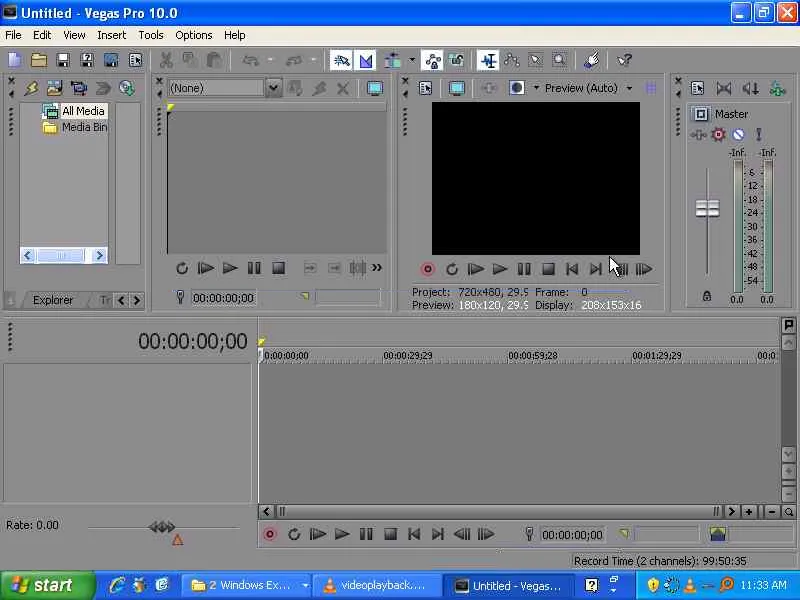This screenshot has width=800, height=600.
Task: Adjust the Master volume fader
Action: point(707,208)
